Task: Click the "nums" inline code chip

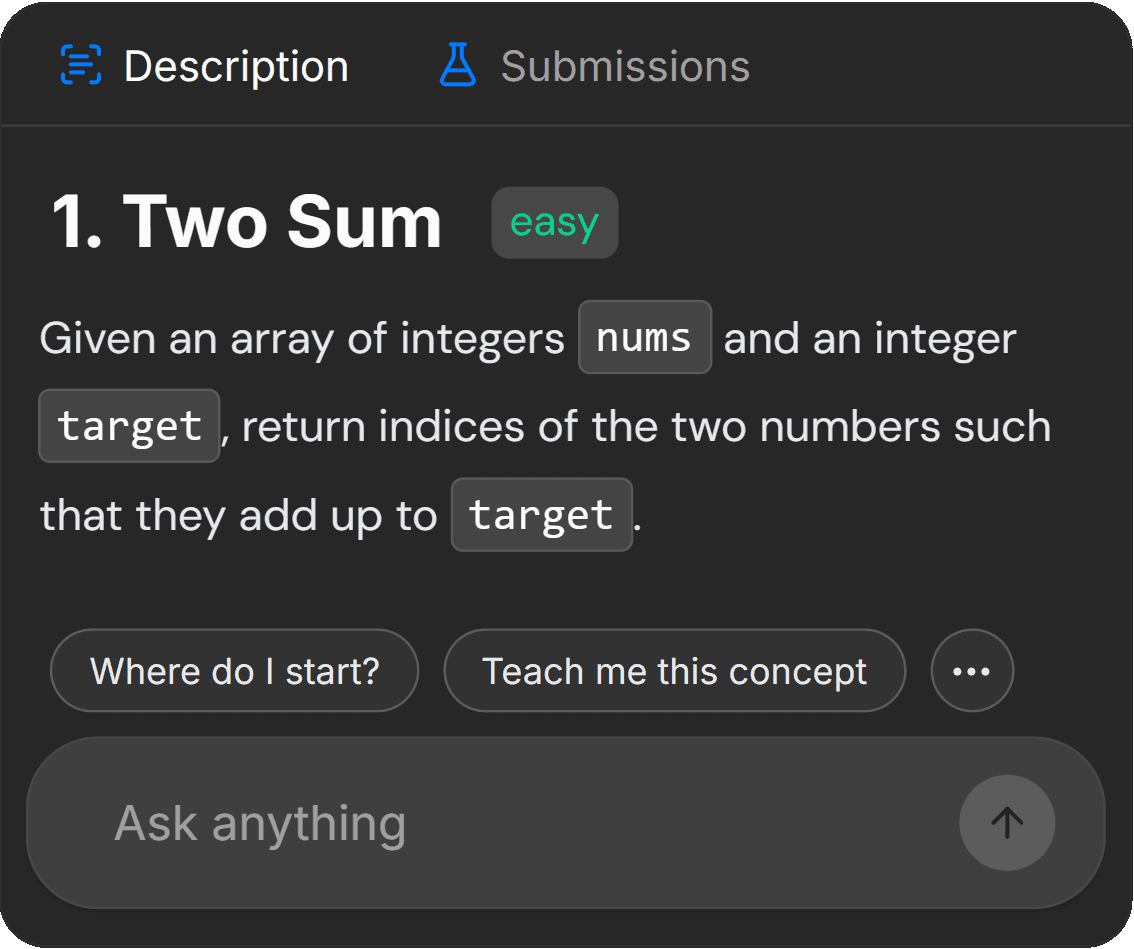Action: click(645, 338)
